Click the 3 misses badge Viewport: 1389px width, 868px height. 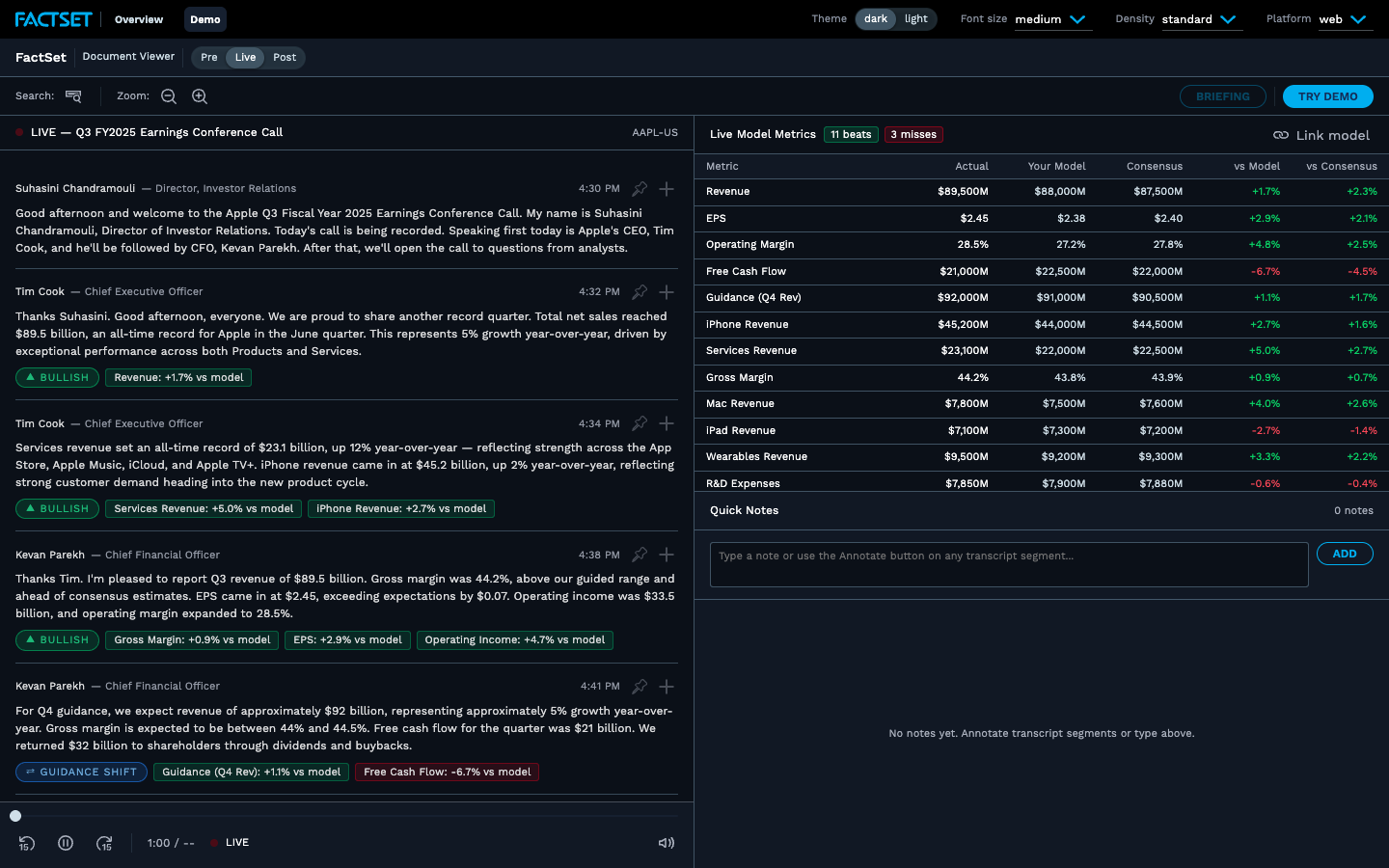pos(913,134)
